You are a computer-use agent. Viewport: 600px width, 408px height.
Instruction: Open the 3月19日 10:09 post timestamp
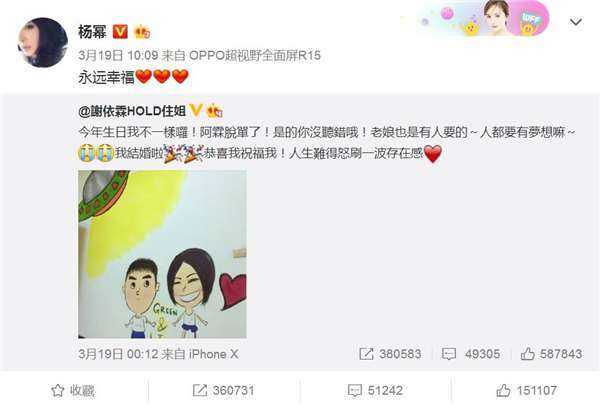click(118, 55)
